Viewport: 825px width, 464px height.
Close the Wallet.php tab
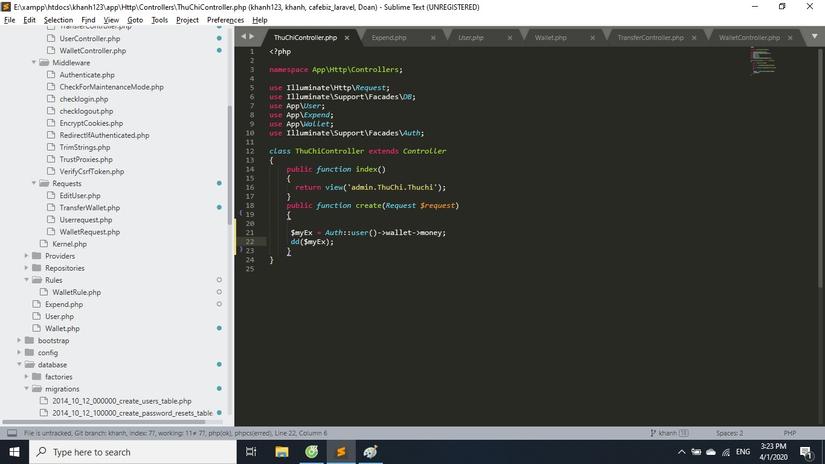(x=592, y=38)
